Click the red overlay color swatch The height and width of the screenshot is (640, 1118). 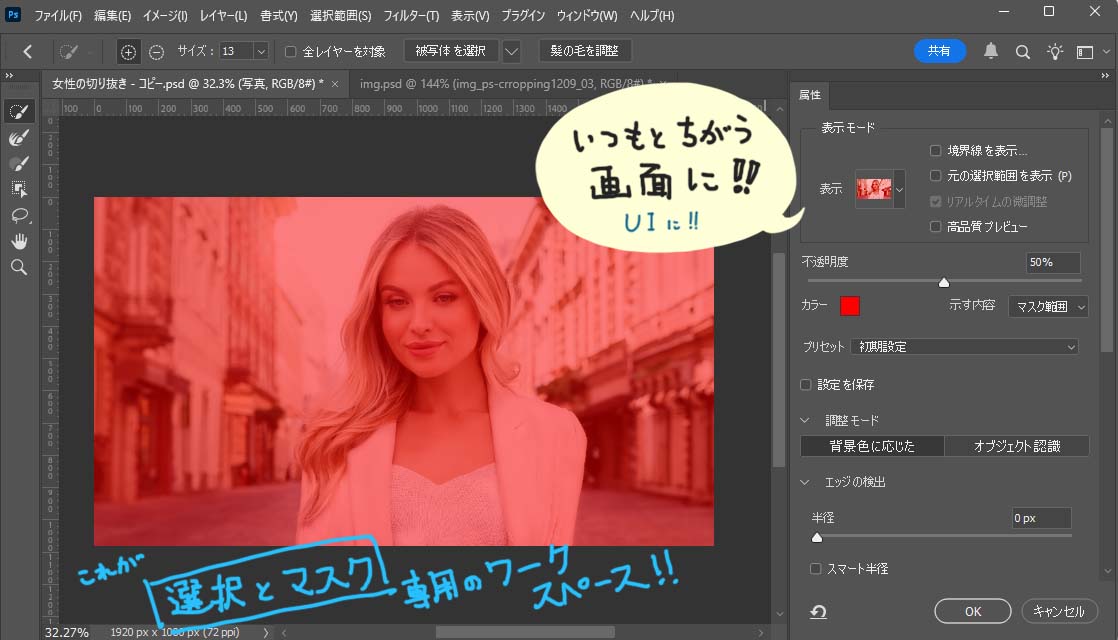[850, 306]
